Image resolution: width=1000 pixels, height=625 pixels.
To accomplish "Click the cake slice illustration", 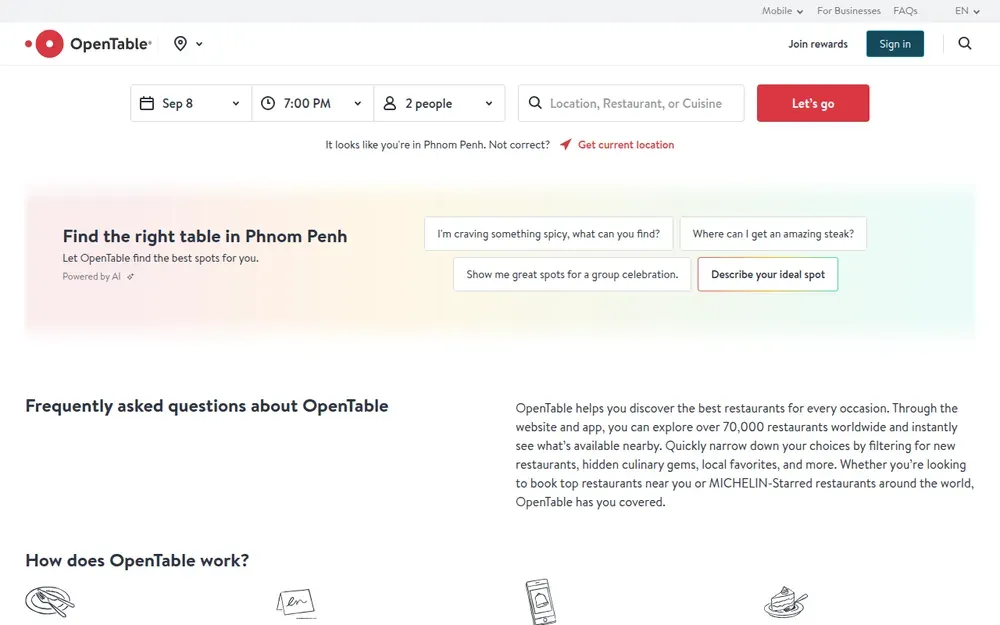I will click(786, 602).
